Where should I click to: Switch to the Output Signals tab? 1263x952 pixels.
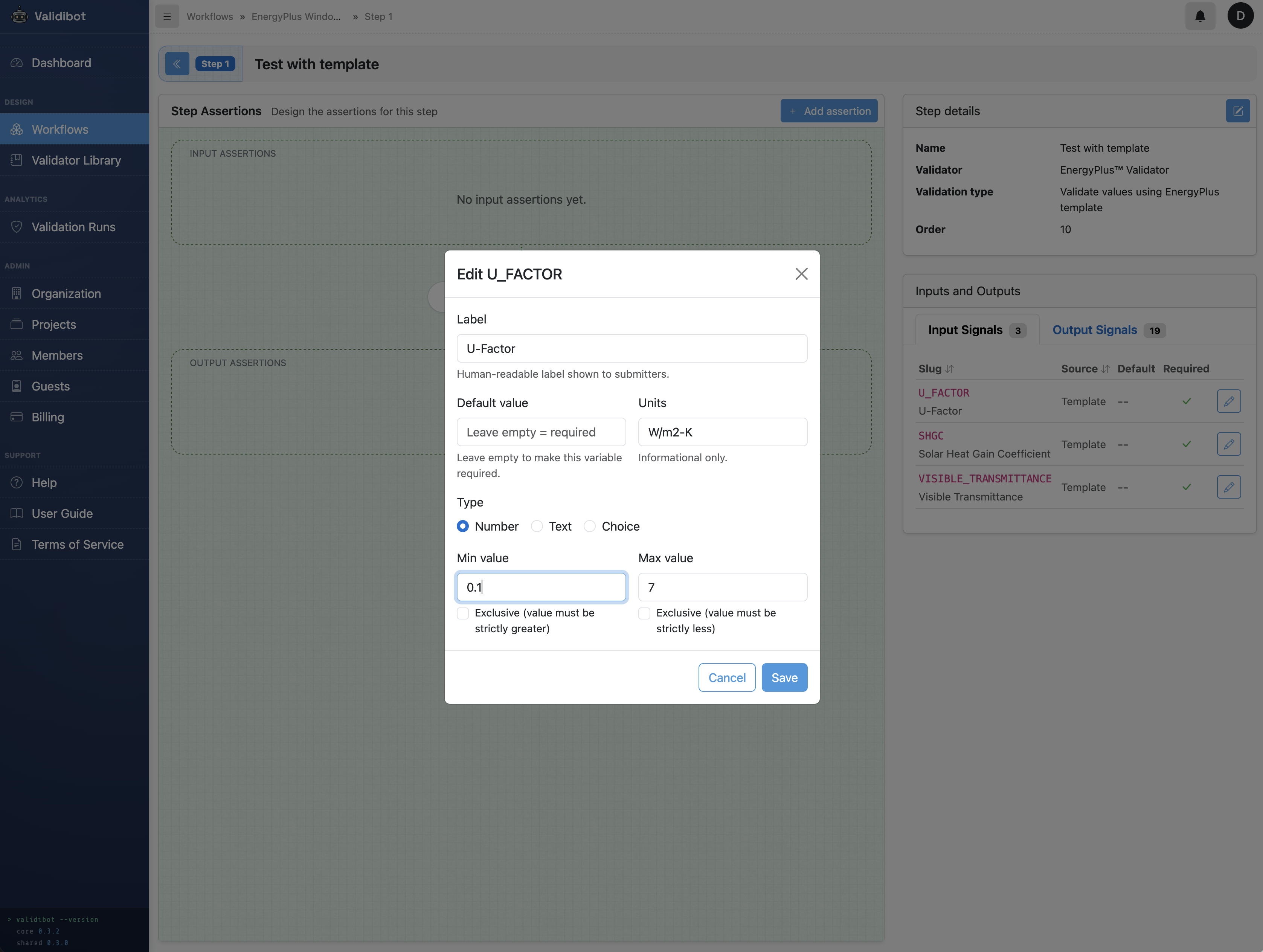coord(1094,330)
